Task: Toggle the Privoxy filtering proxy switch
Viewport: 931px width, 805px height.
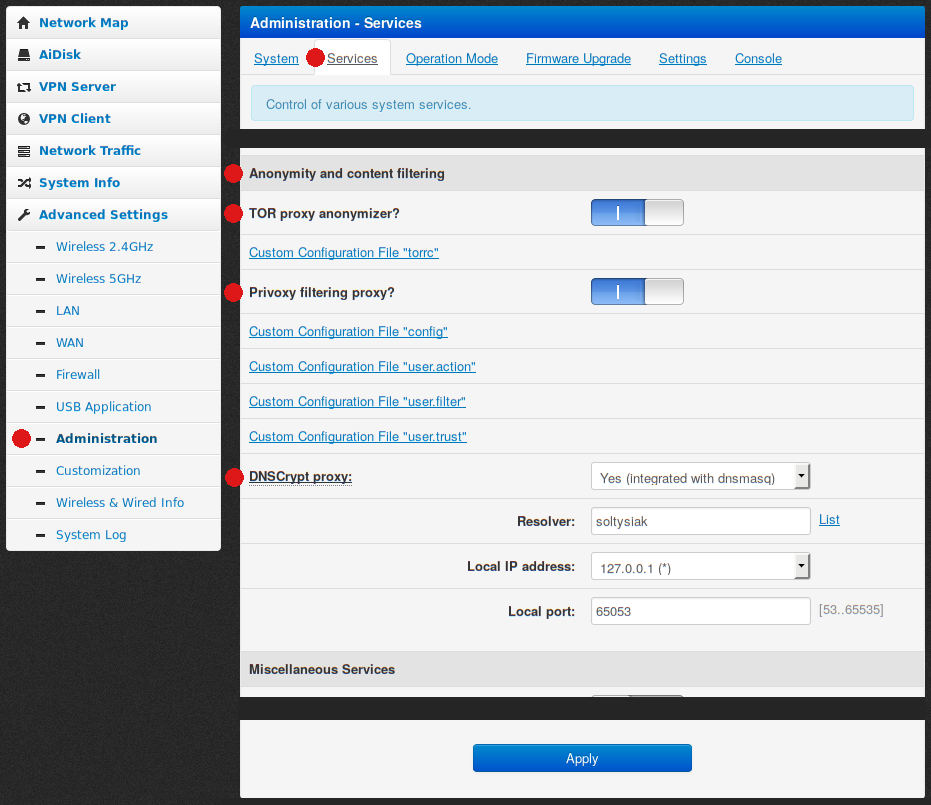Action: pos(637,291)
